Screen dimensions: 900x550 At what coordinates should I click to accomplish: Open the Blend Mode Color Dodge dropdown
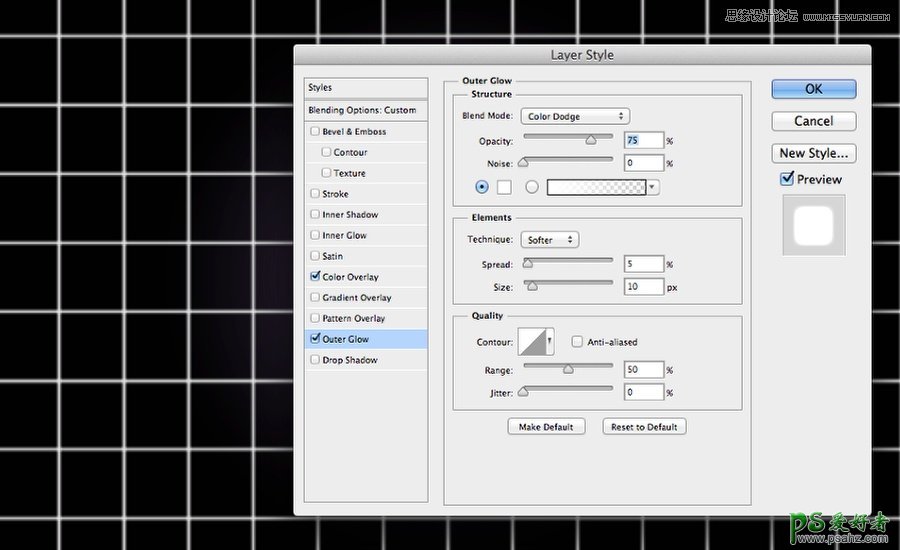pyautogui.click(x=575, y=116)
